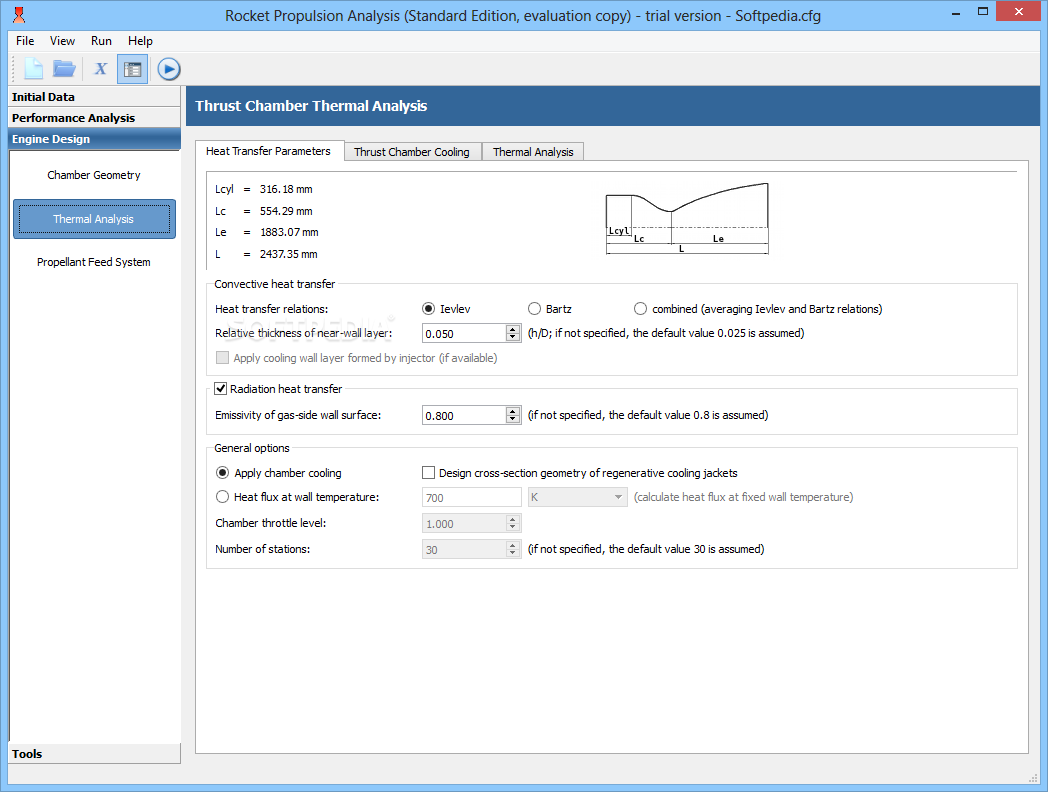This screenshot has height=792, width=1048.
Task: Open the Run menu
Action: click(x=101, y=41)
